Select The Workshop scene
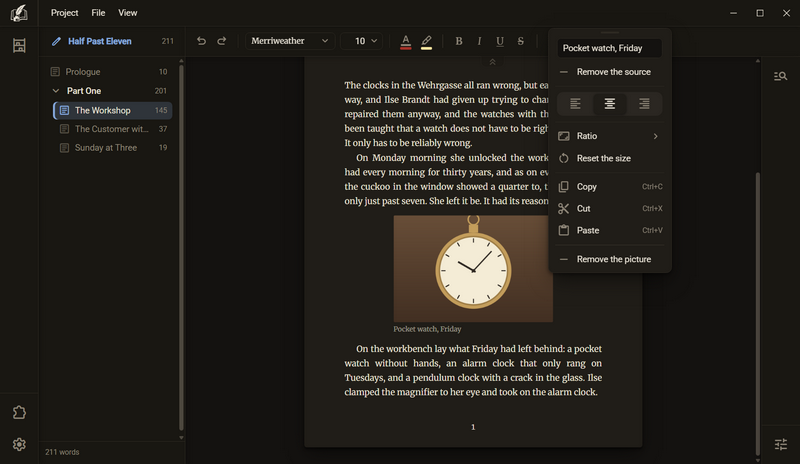Image resolution: width=800 pixels, height=464 pixels. [x=113, y=110]
